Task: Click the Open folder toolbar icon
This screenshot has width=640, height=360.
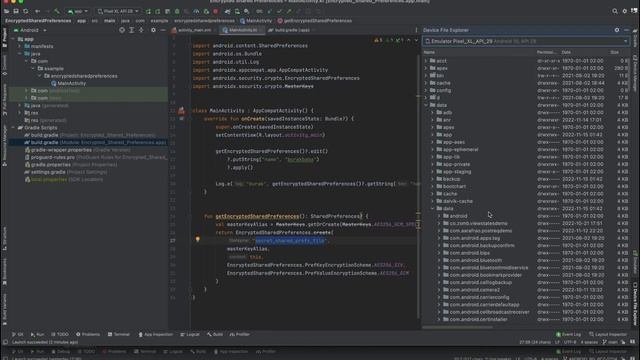Action: pos(7,11)
